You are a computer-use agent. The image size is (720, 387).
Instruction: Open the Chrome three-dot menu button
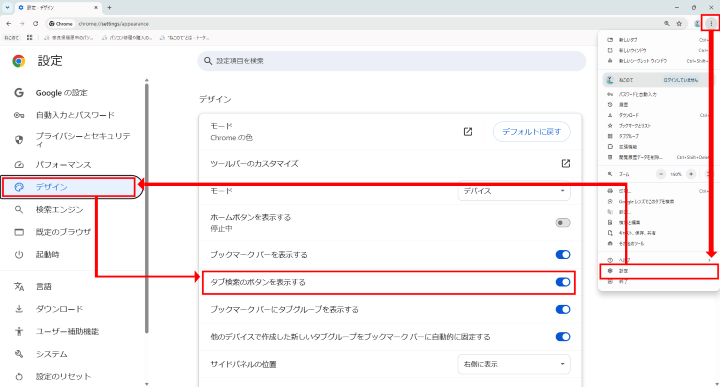711,23
